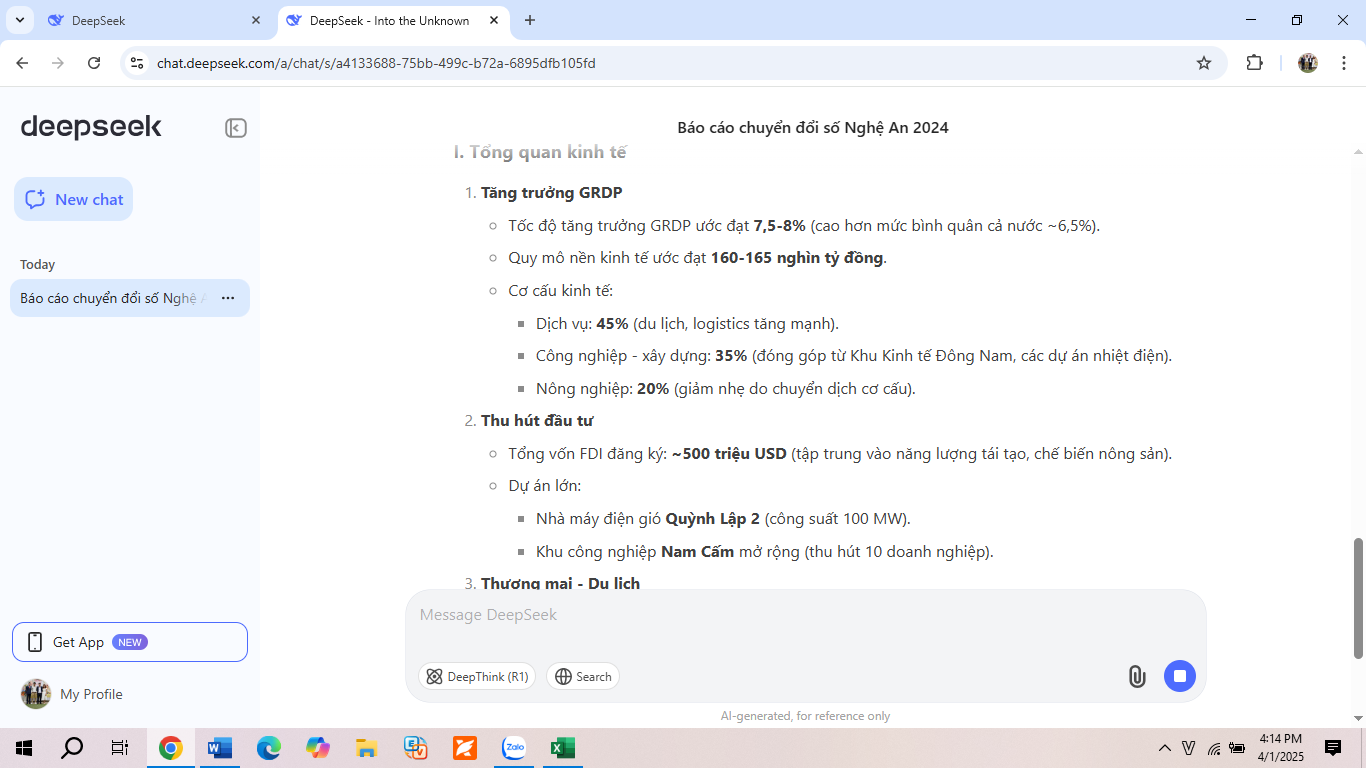Collapse the DeepSeek sidebar panel

coord(235,128)
